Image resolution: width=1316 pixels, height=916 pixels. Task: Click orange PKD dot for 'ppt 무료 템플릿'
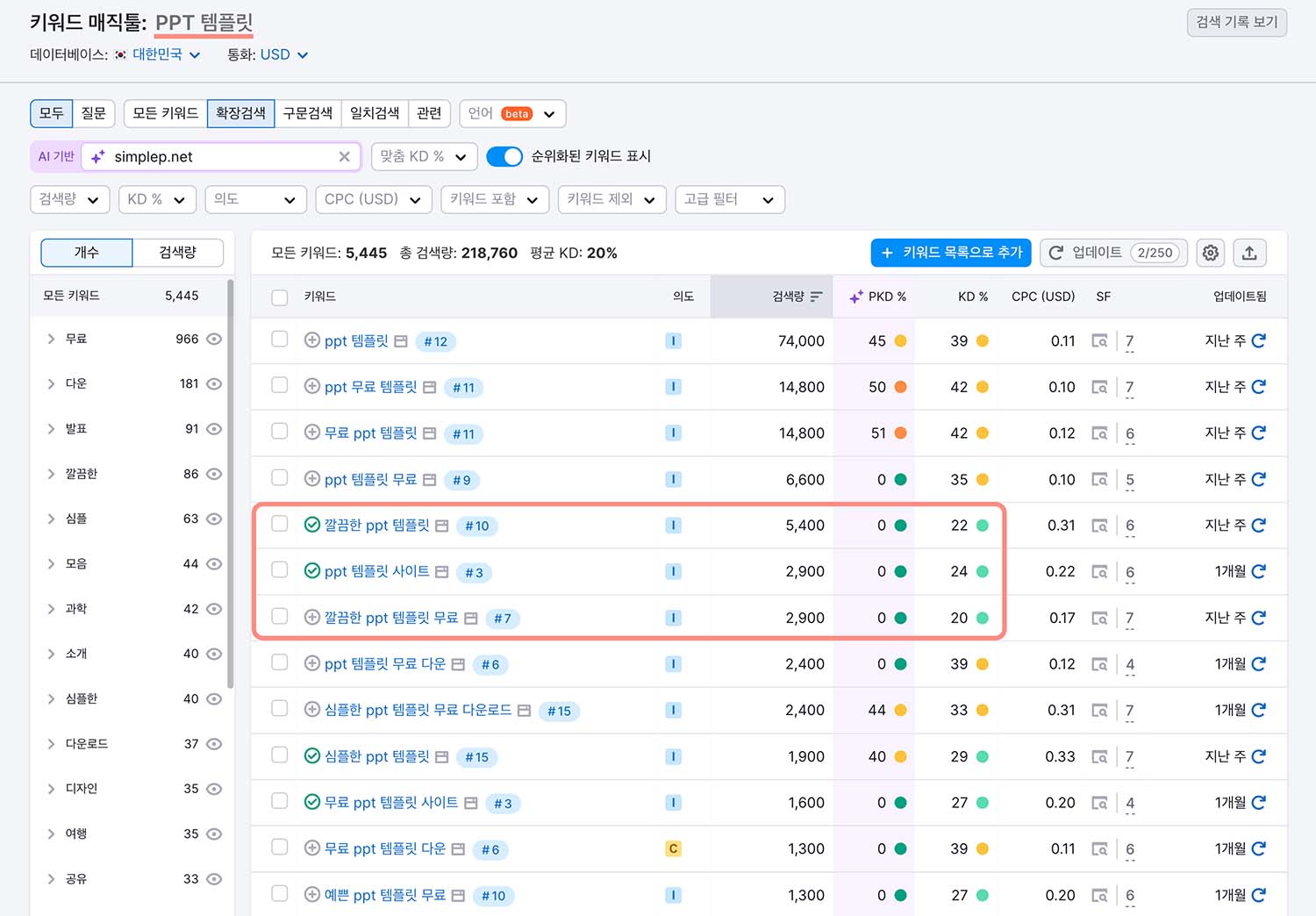(900, 387)
